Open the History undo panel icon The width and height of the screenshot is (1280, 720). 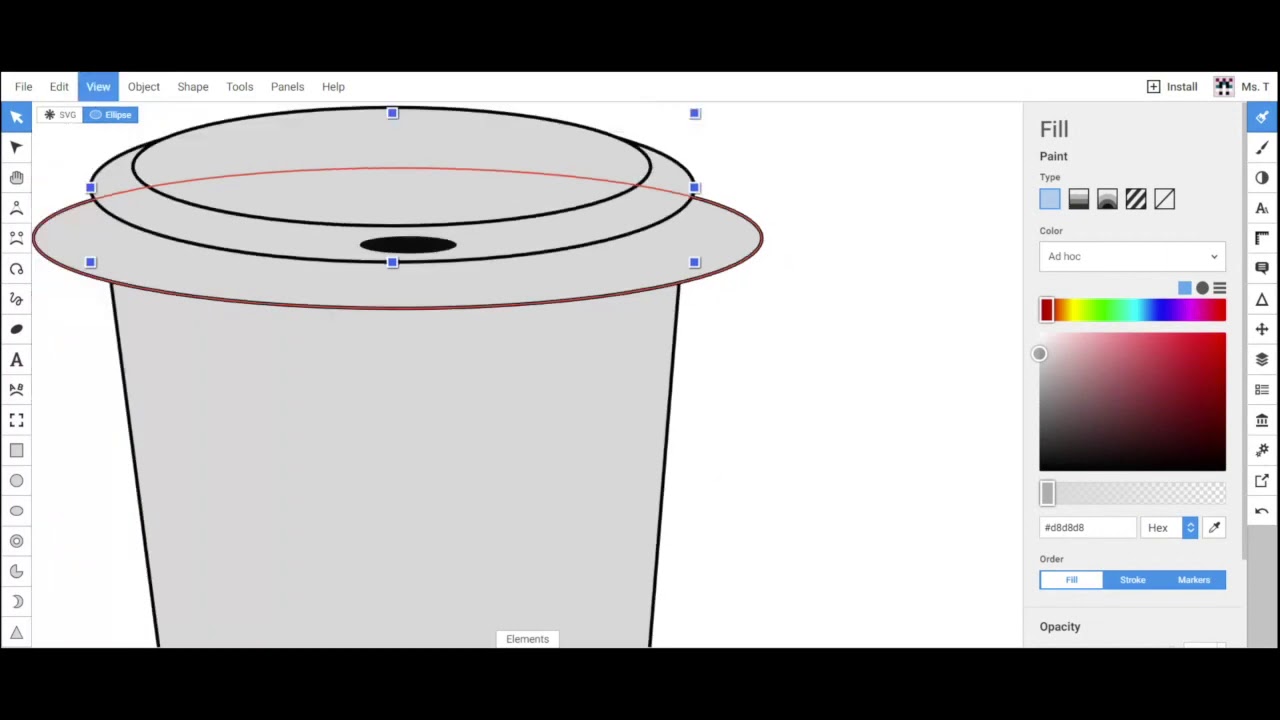coord(1262,511)
